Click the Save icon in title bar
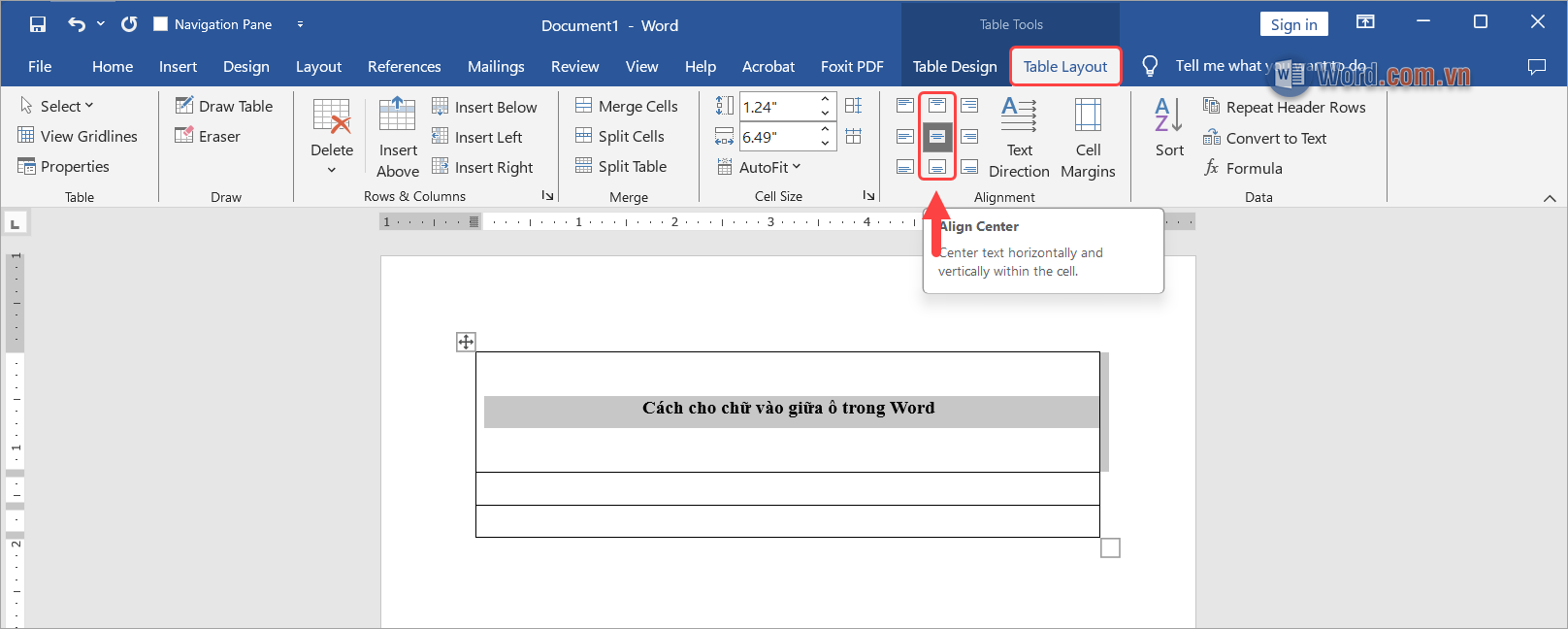1568x629 pixels. (x=38, y=24)
